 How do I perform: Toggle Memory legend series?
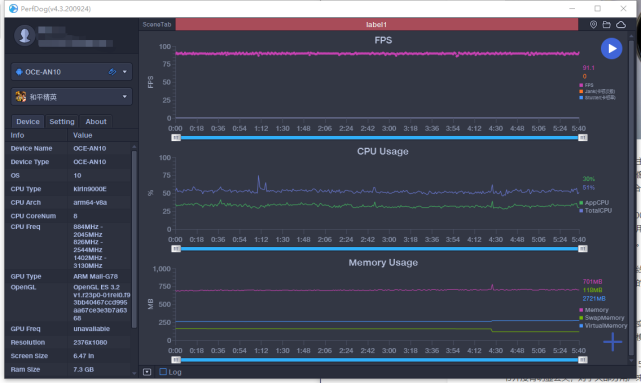pos(594,310)
